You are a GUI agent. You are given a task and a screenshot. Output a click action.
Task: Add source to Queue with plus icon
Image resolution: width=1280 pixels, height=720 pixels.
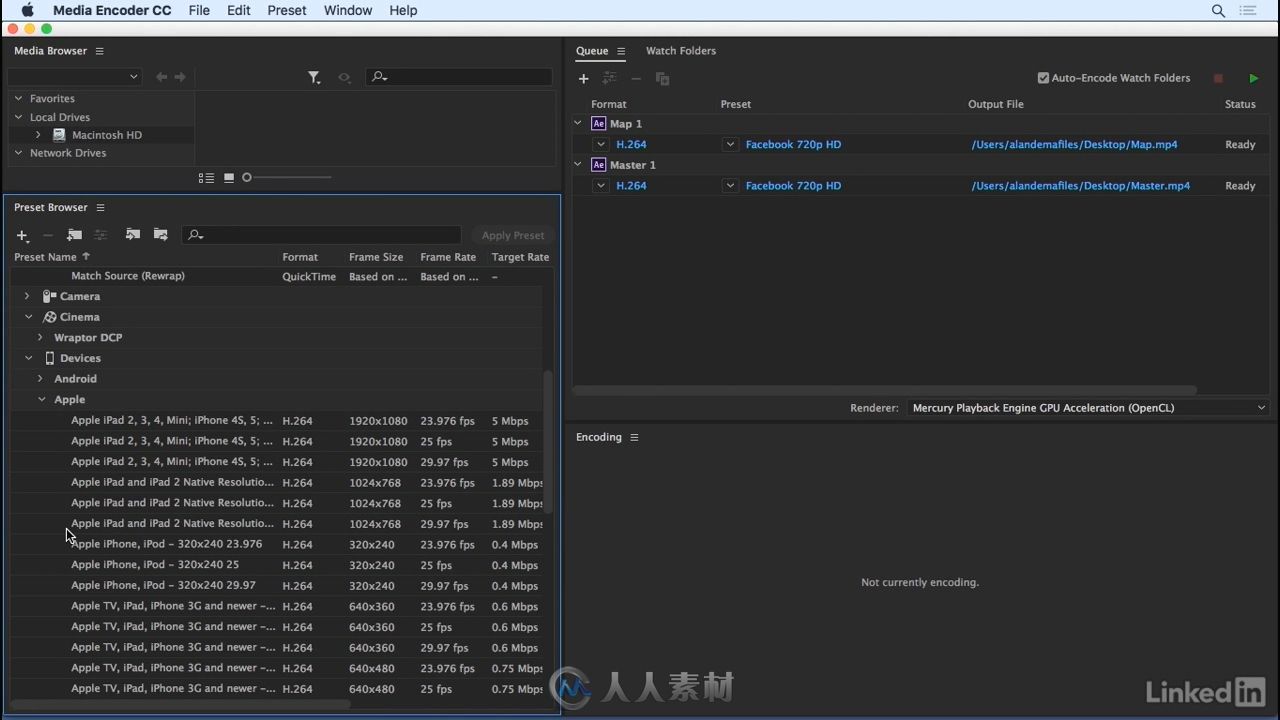[x=584, y=78]
